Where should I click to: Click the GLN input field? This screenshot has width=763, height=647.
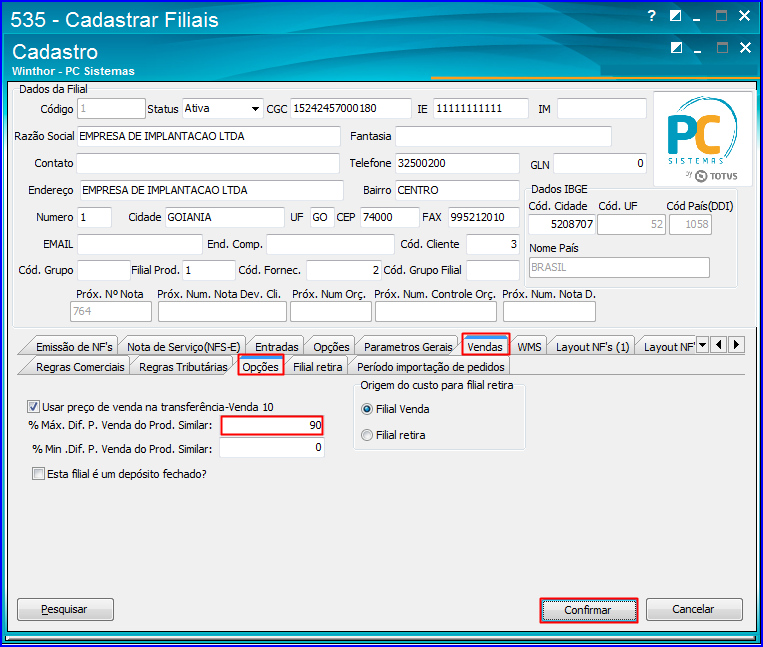(x=600, y=164)
